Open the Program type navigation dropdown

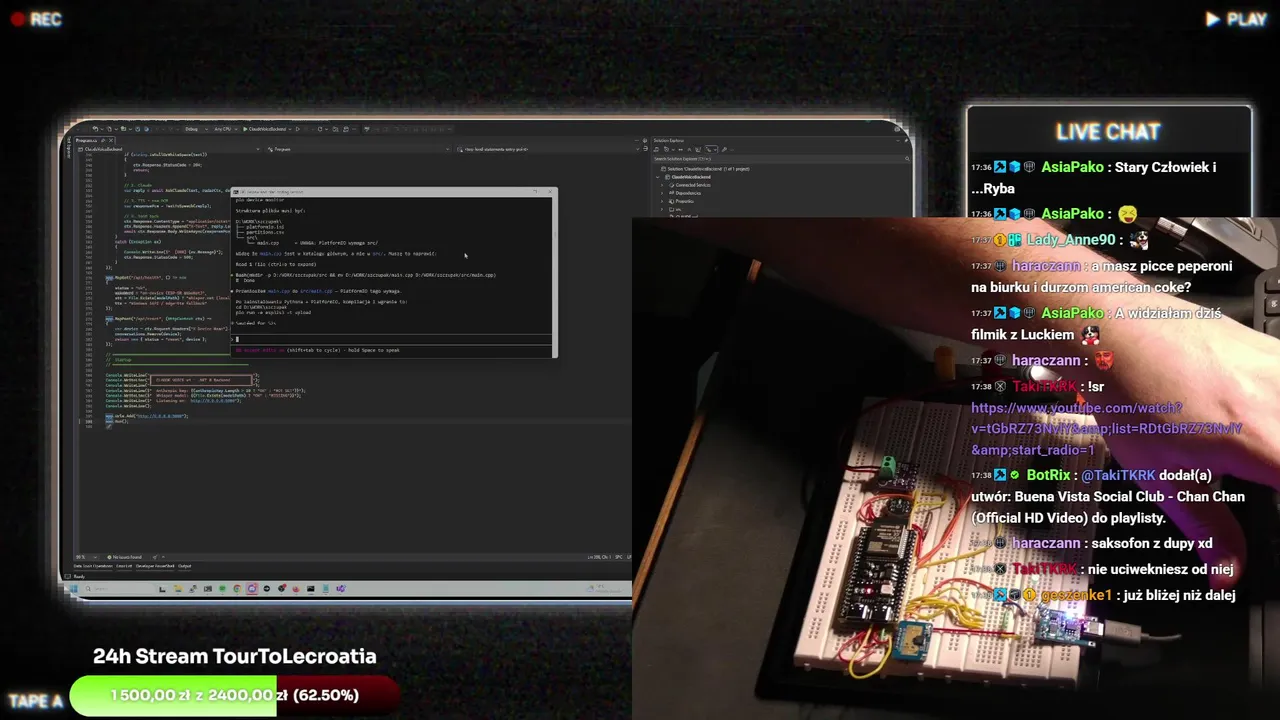click(360, 149)
